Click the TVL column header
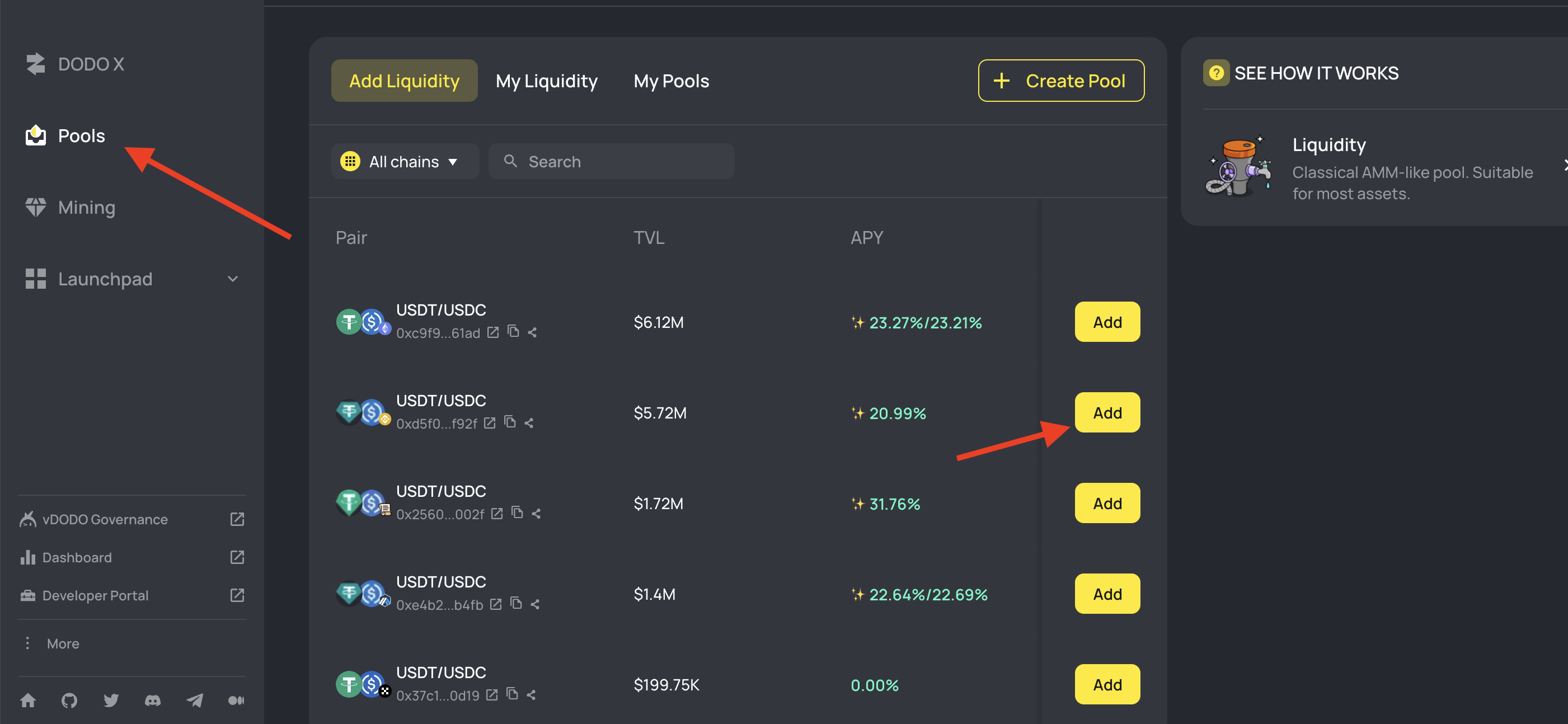Image resolution: width=1568 pixels, height=724 pixels. 649,237
